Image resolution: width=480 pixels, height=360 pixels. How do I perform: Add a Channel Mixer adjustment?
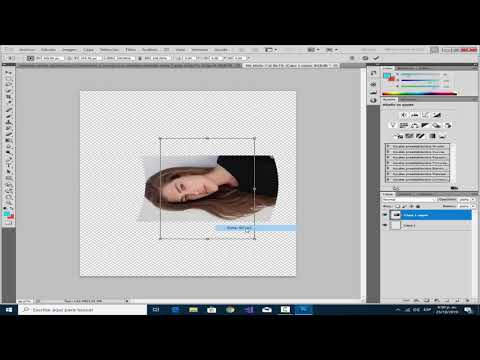(448, 125)
